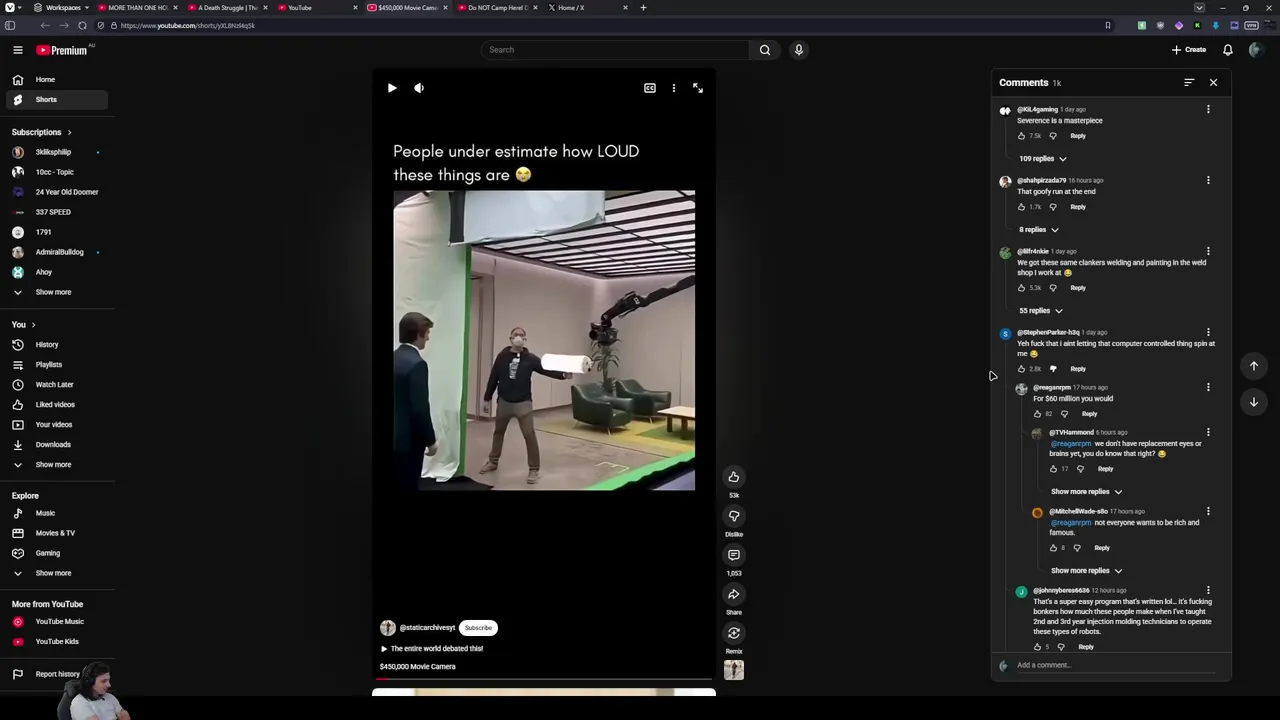Select Shorts in the sidebar

click(56, 100)
